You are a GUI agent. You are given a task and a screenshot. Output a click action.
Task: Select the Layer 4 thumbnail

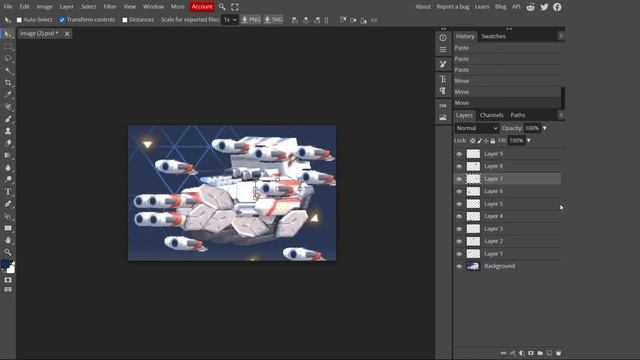(473, 216)
